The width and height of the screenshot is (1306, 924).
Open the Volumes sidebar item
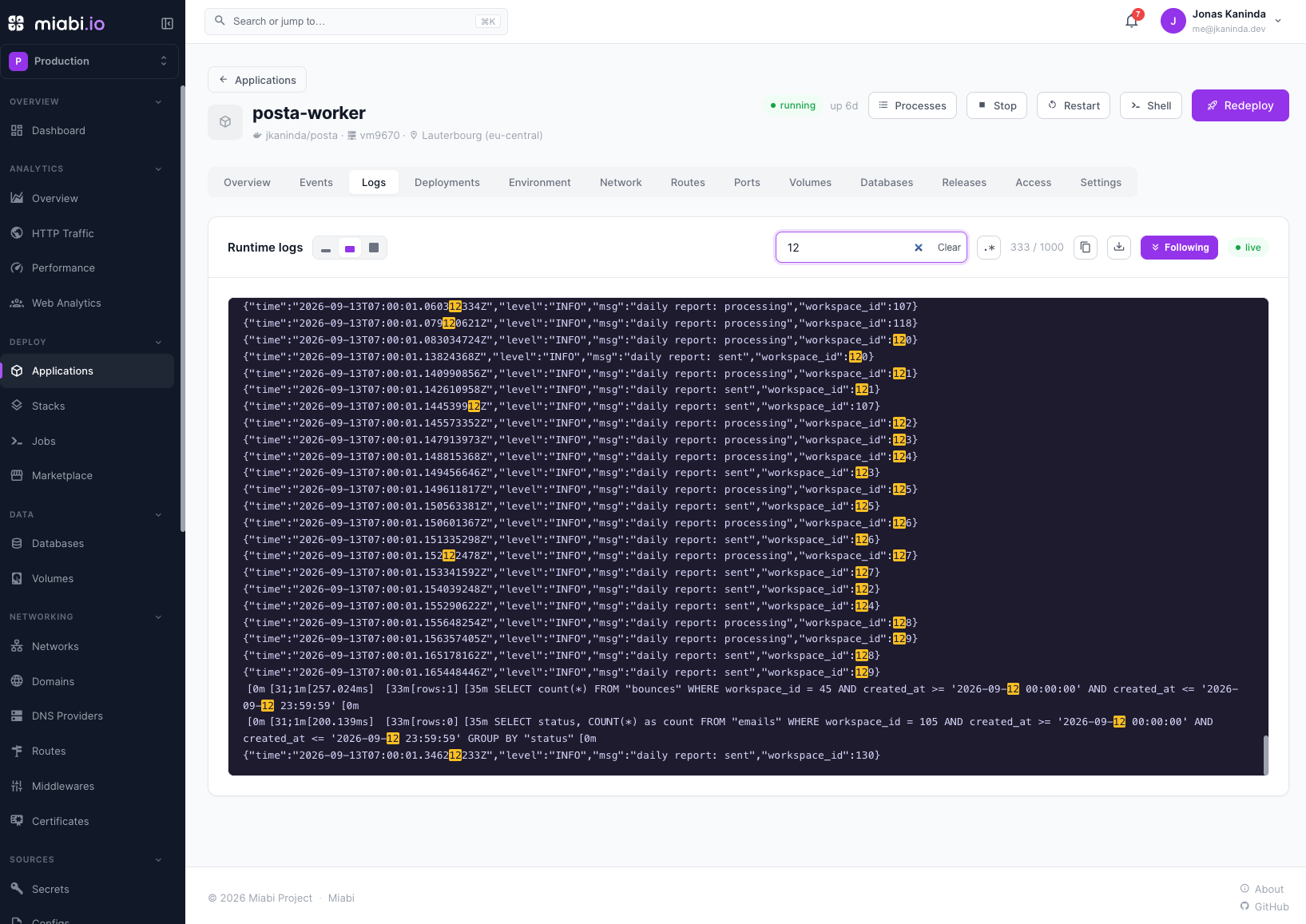(88, 578)
